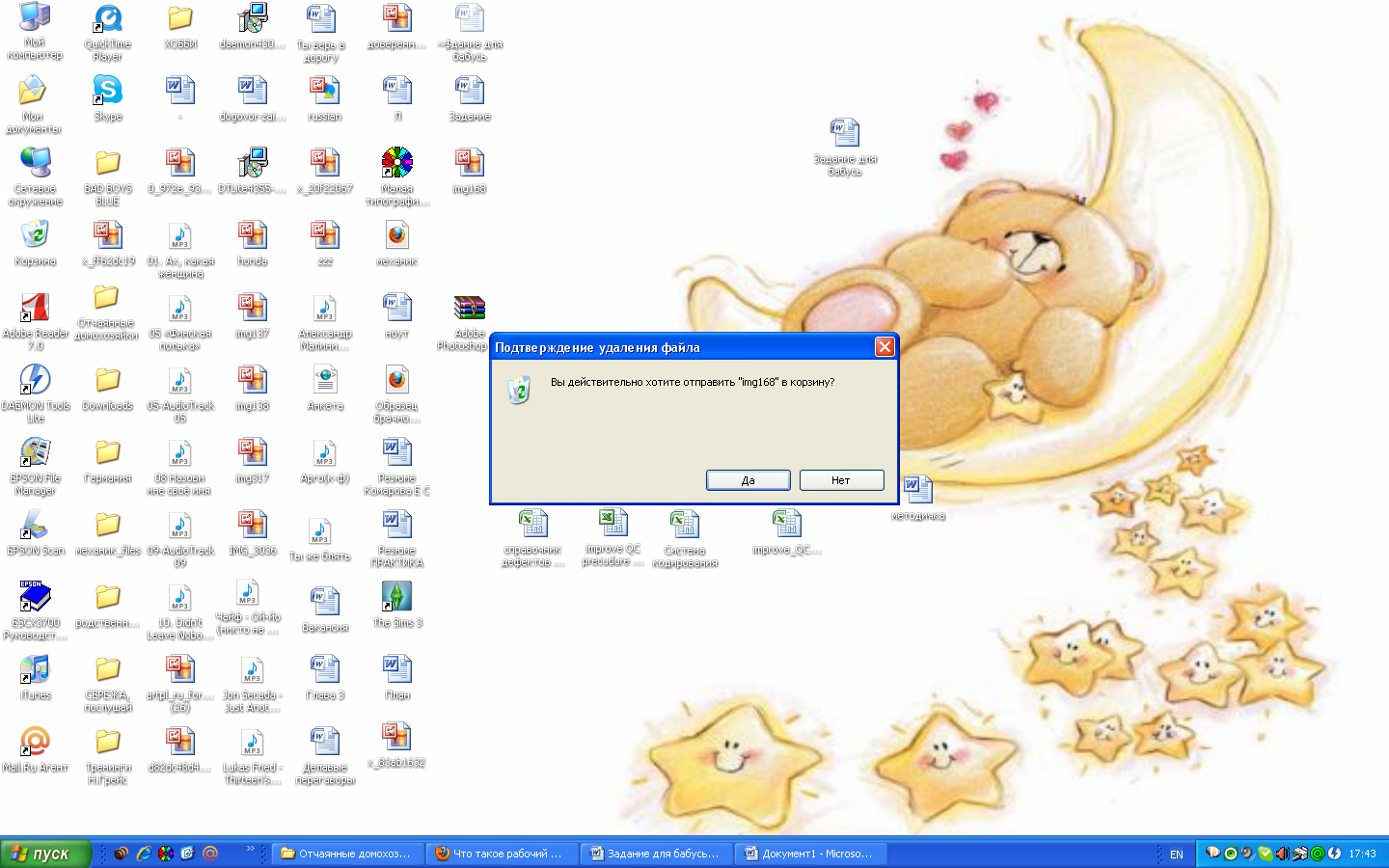Select the honda image file icon
Viewport: 1389px width, 868px height.
(x=253, y=244)
